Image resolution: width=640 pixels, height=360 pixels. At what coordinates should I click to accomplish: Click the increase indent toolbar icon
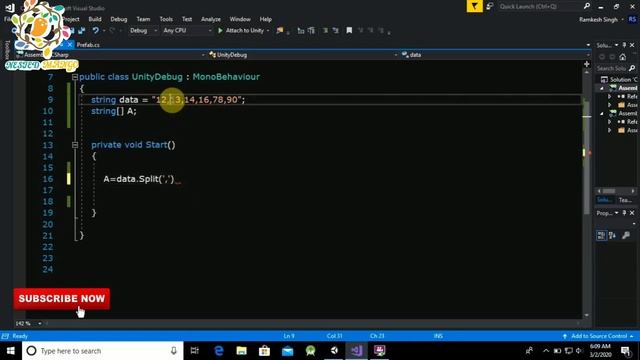311,31
